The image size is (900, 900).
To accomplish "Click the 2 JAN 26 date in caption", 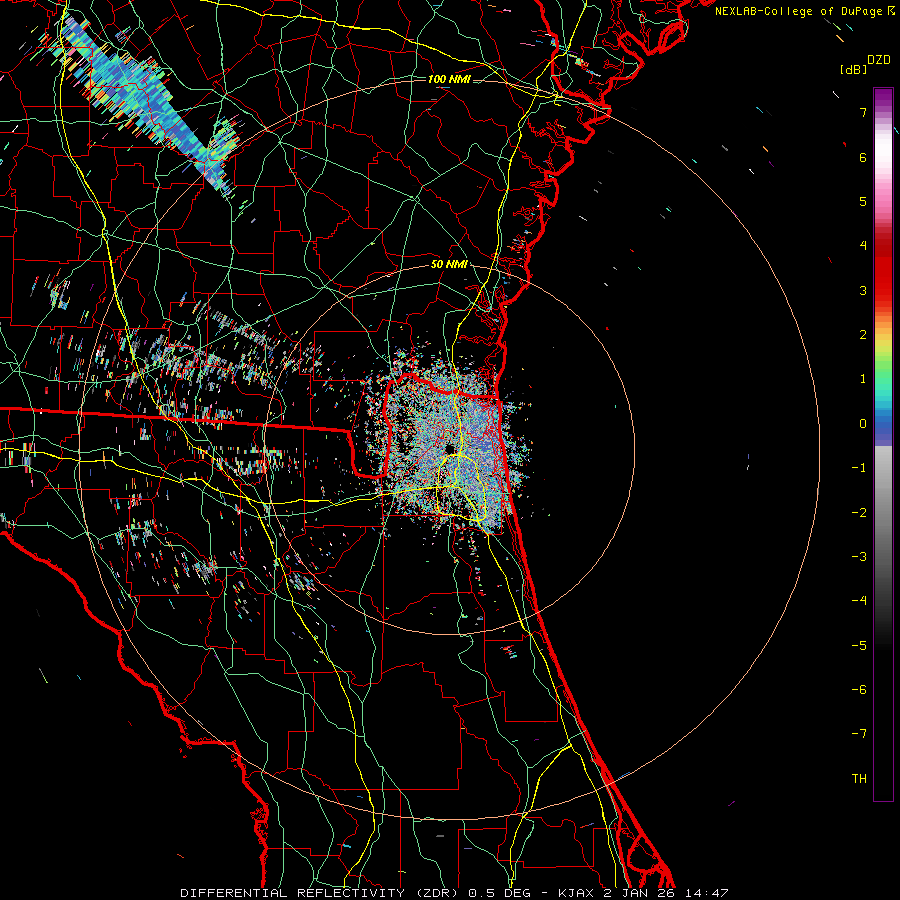I will point(639,893).
